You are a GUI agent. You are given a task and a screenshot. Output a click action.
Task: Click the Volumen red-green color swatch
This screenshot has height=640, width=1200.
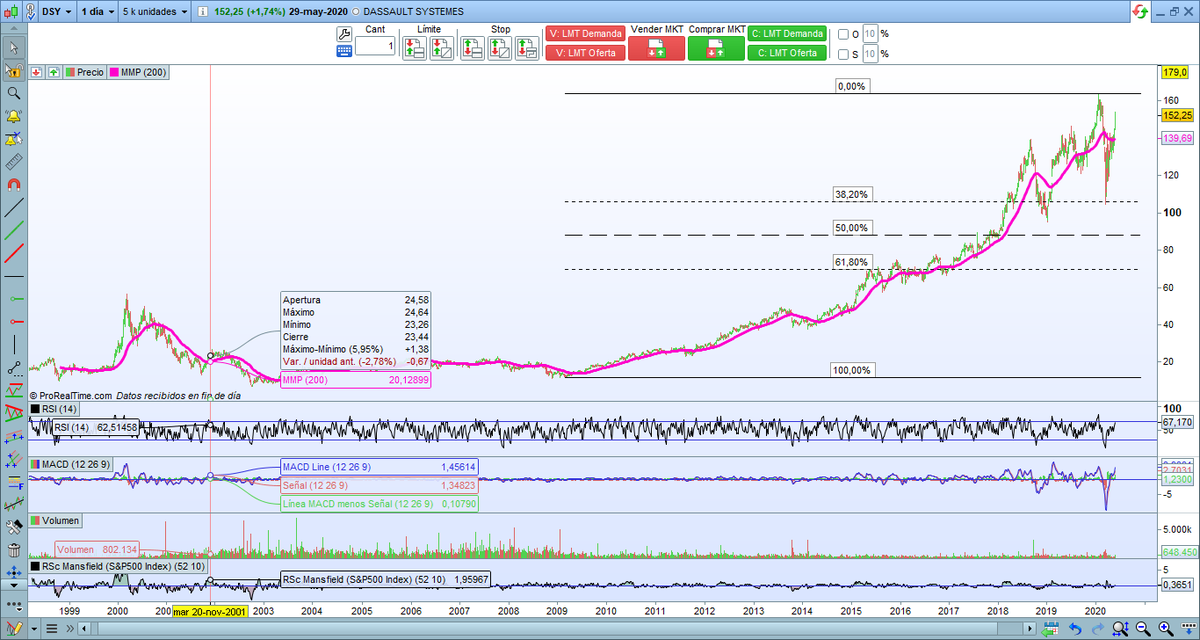(36, 521)
